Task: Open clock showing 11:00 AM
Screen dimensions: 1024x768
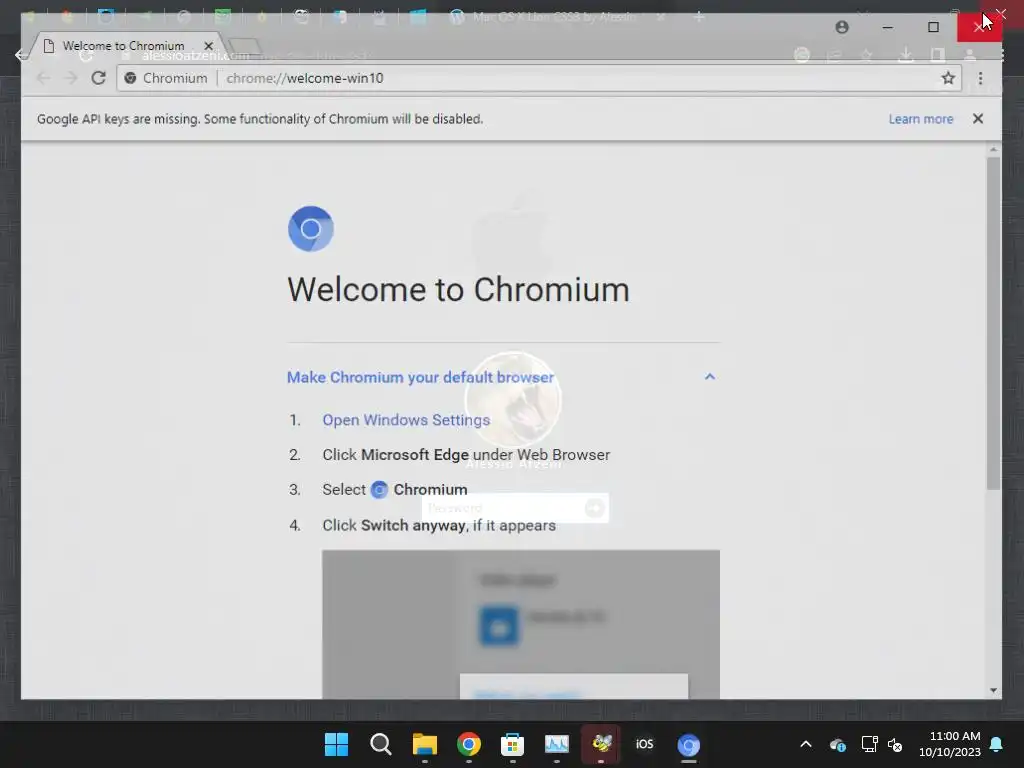Action: click(950, 744)
